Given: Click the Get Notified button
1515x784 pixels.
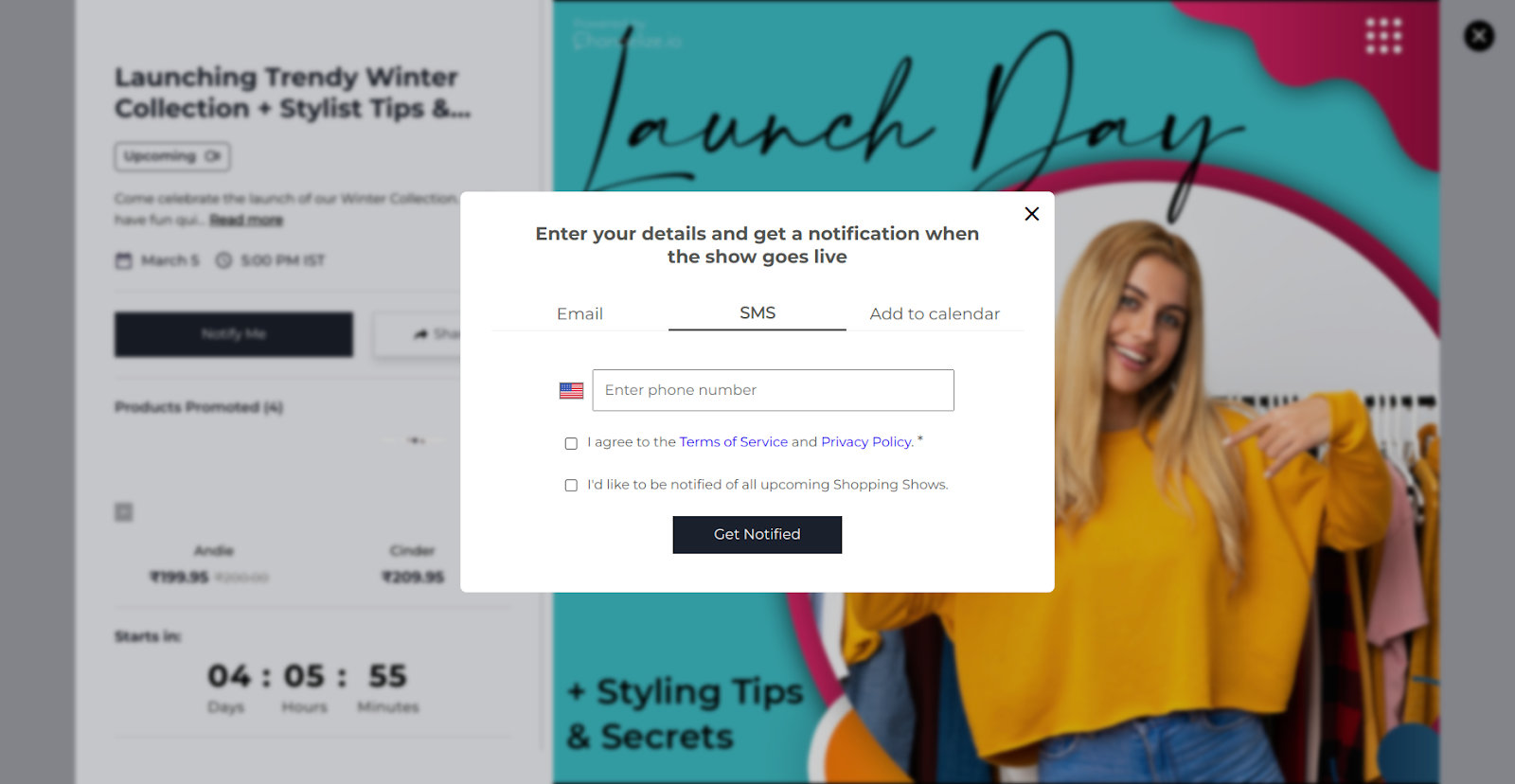Looking at the screenshot, I should pyautogui.click(x=757, y=535).
